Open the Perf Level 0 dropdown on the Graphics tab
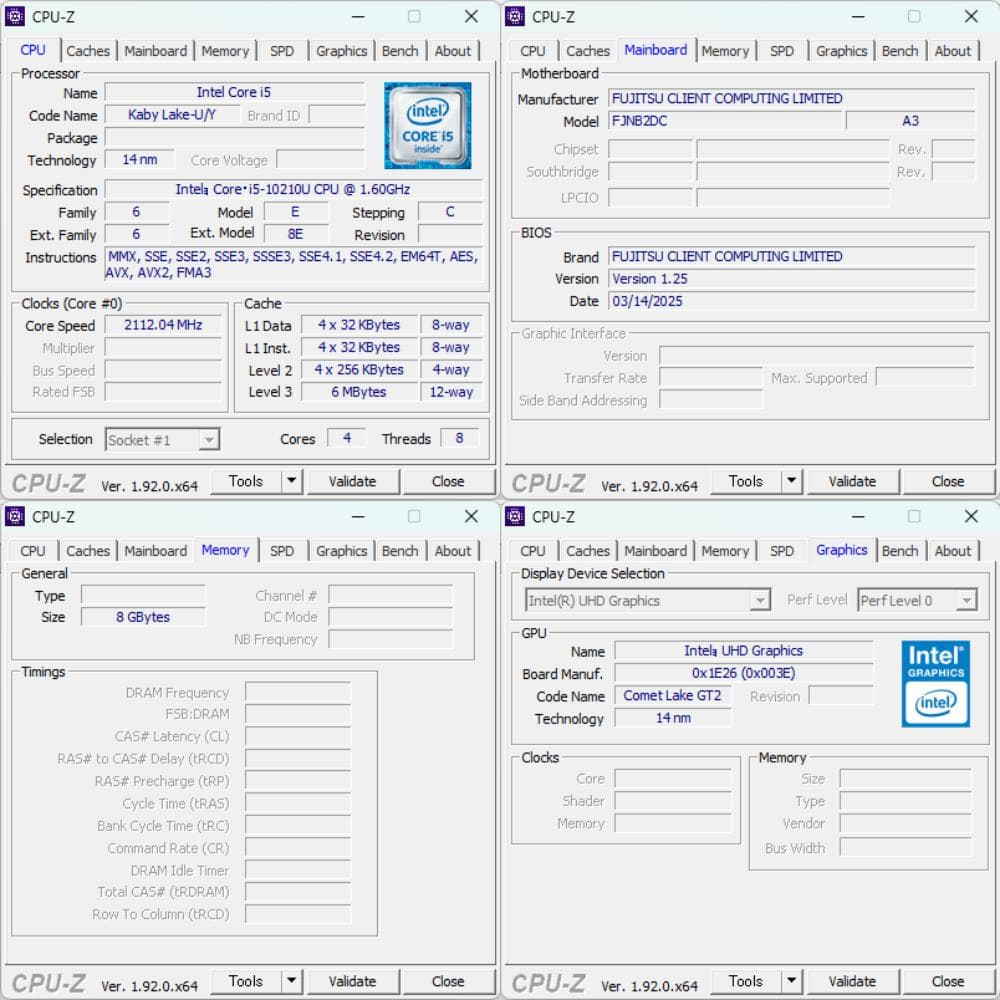1000x1000 pixels. (x=963, y=600)
